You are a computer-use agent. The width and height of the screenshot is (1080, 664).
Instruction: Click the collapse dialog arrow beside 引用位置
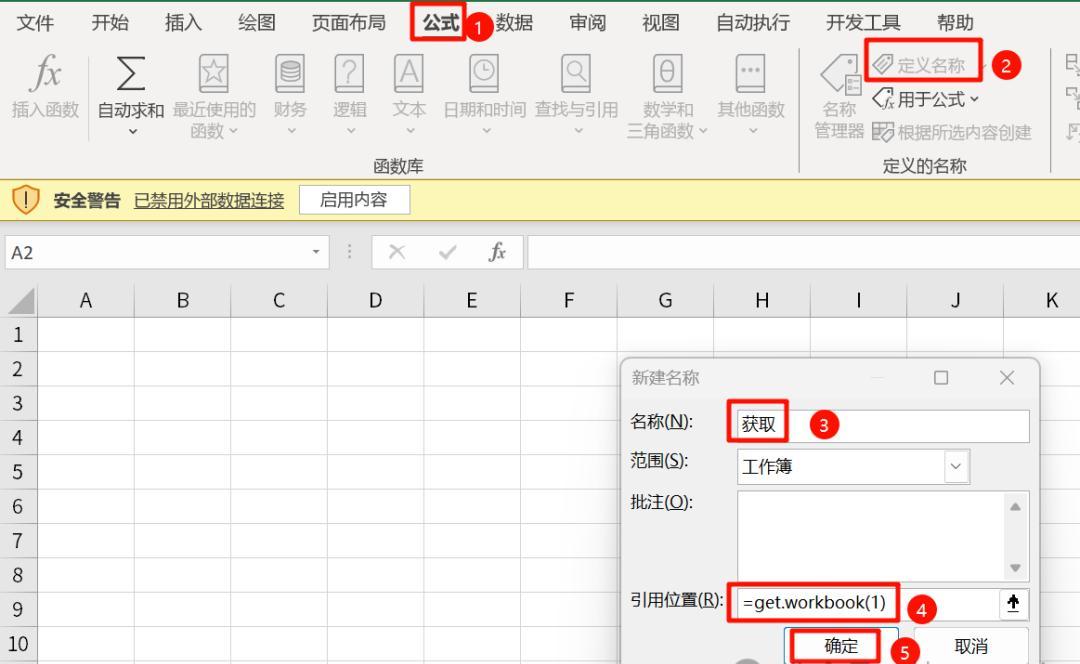(1013, 603)
